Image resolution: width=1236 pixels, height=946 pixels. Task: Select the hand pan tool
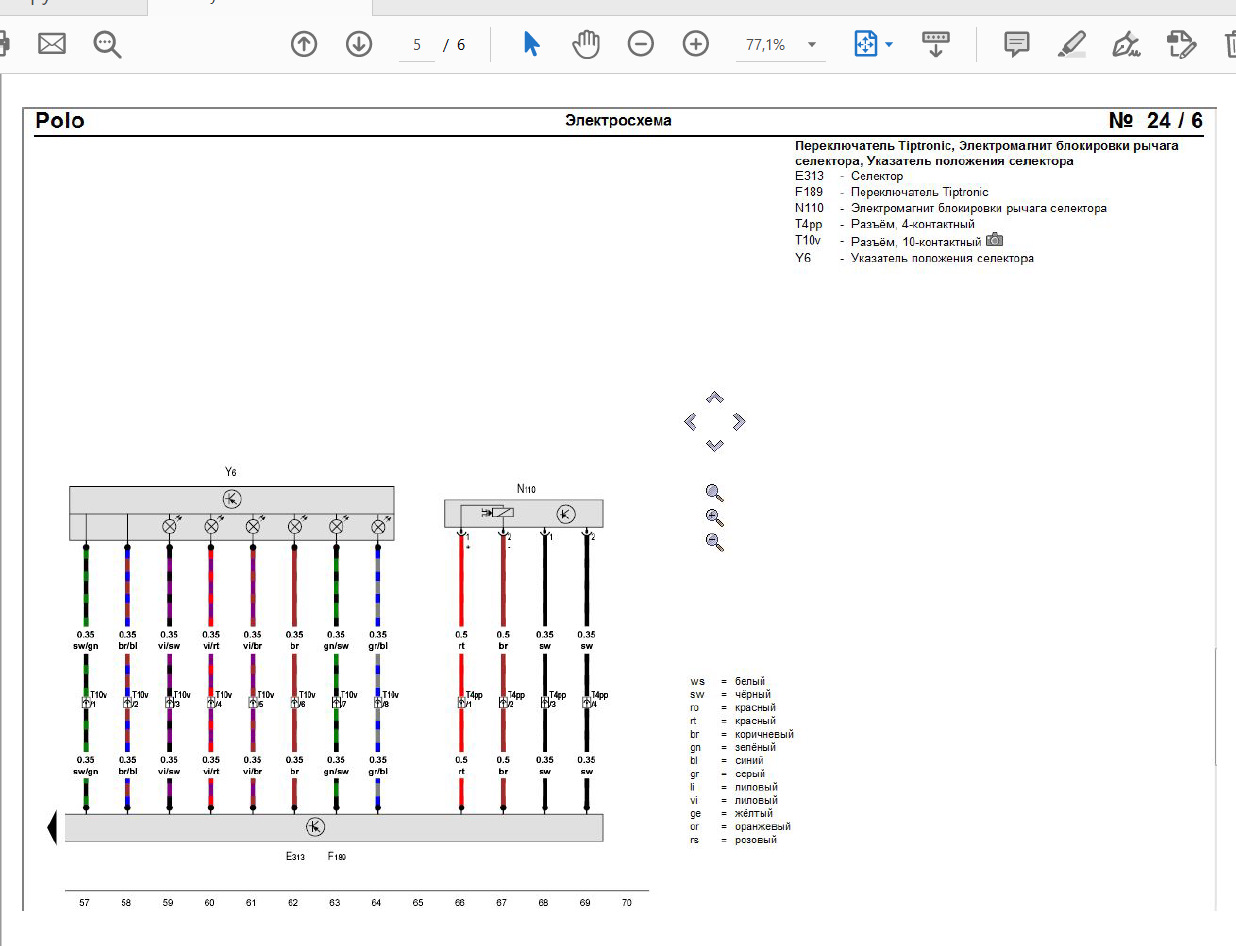tap(585, 44)
